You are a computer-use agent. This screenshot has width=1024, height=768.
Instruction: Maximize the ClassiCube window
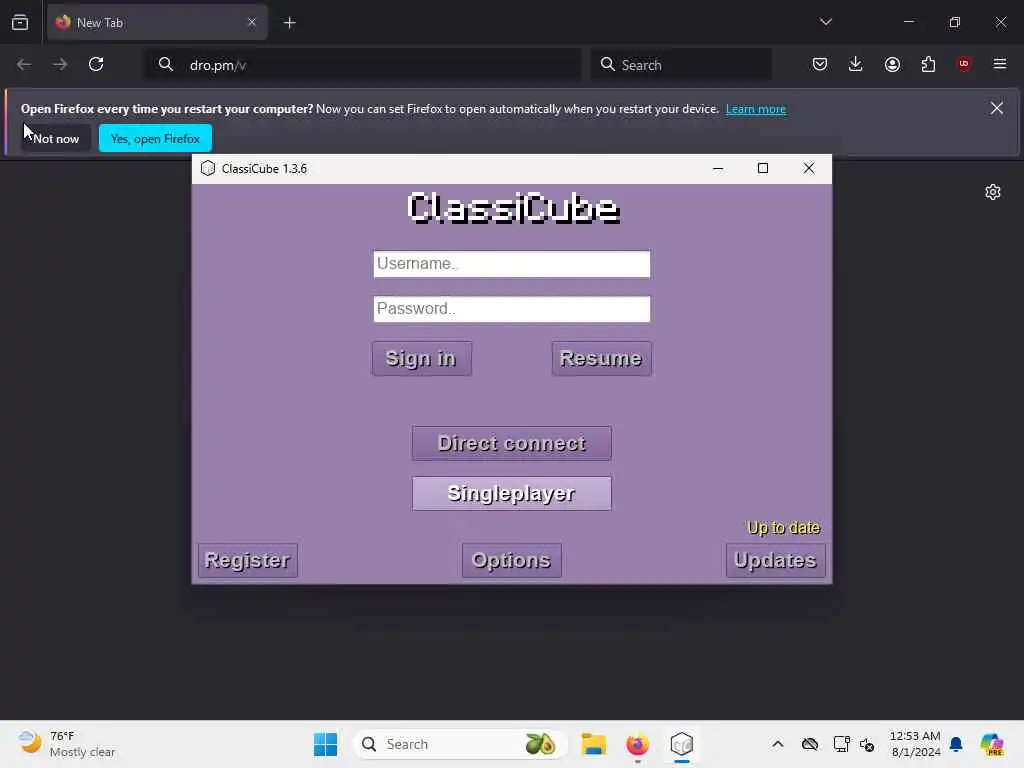(x=763, y=168)
